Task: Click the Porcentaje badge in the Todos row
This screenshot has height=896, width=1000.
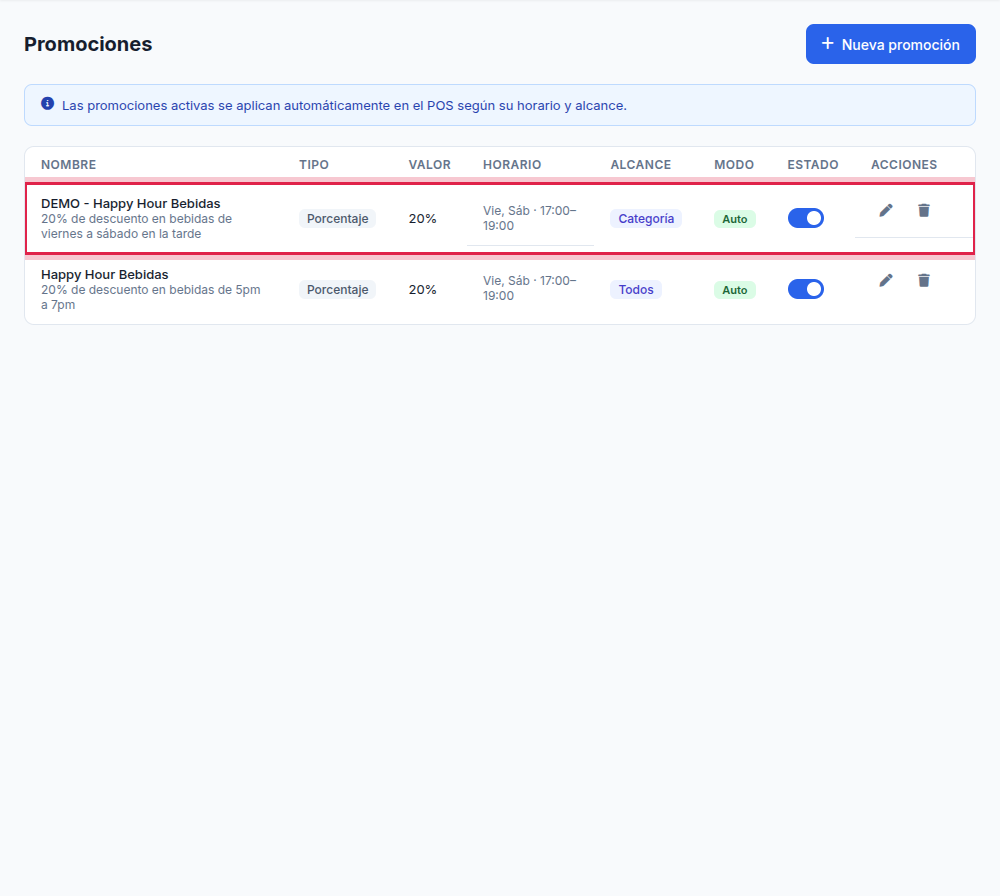Action: [337, 290]
